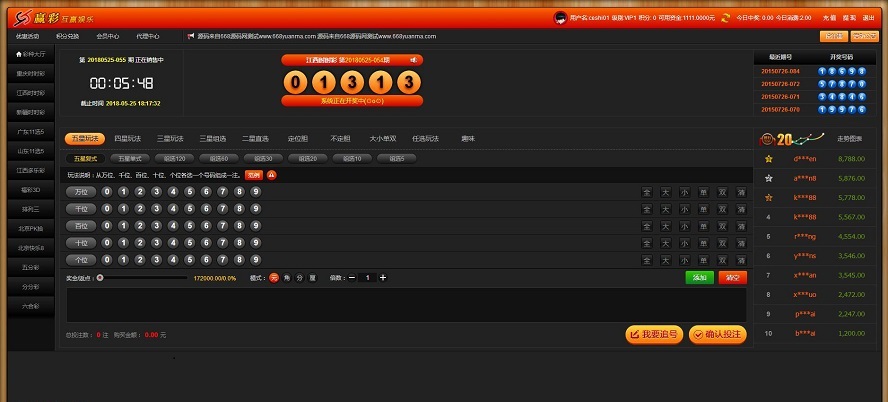Select number 5 in 万位 row
Viewport: 888px width, 402px height.
pyautogui.click(x=190, y=192)
